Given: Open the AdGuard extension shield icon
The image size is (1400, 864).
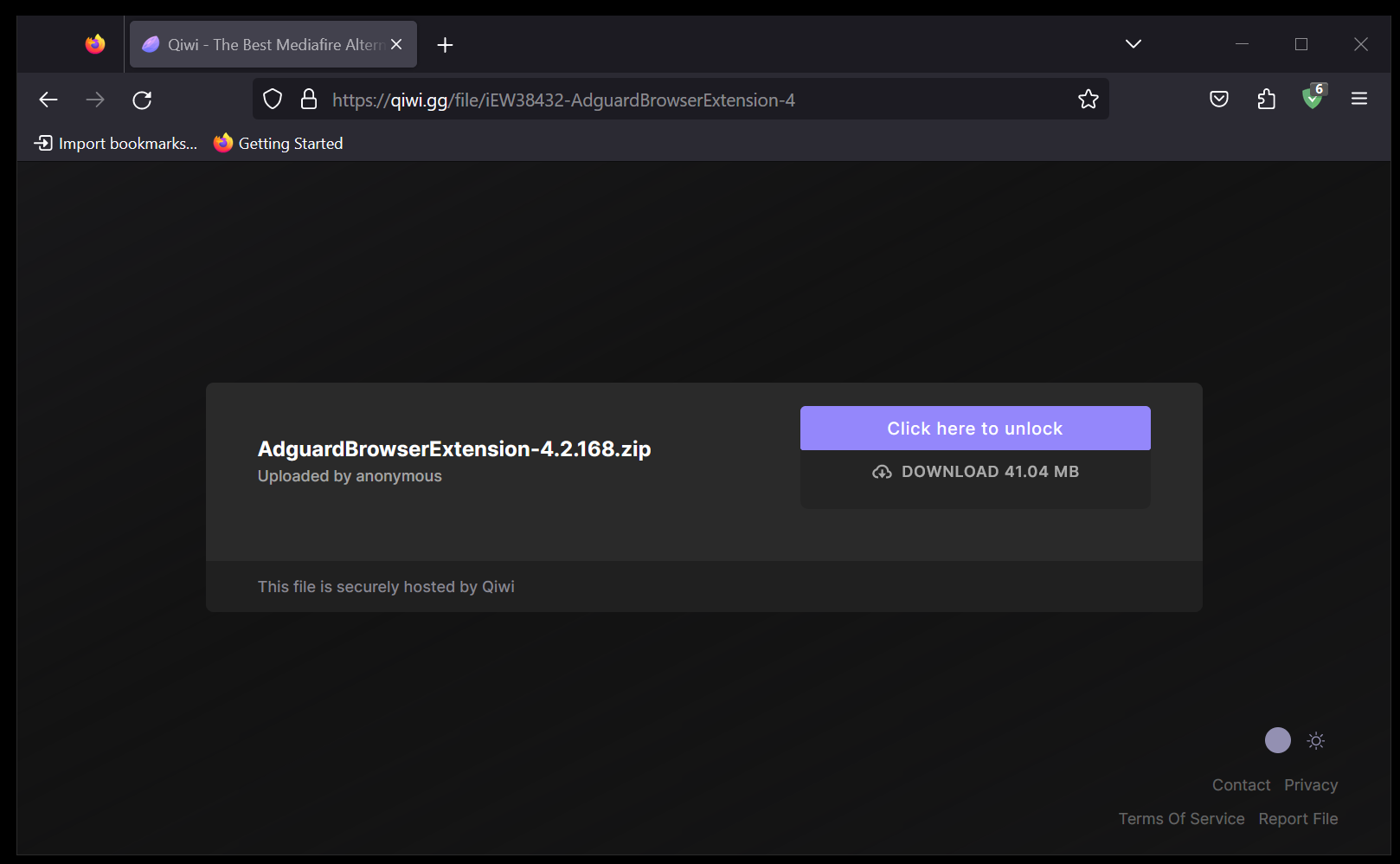Looking at the screenshot, I should pyautogui.click(x=1313, y=99).
